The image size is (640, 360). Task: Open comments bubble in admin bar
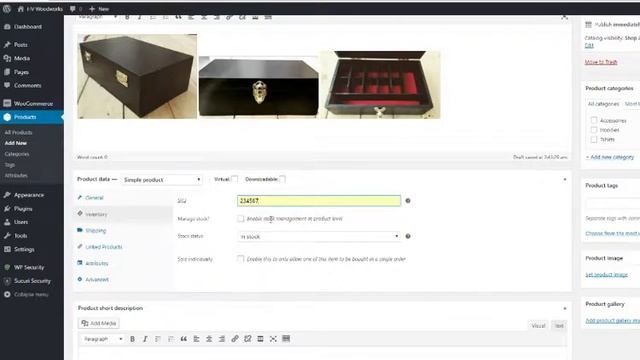click(76, 9)
